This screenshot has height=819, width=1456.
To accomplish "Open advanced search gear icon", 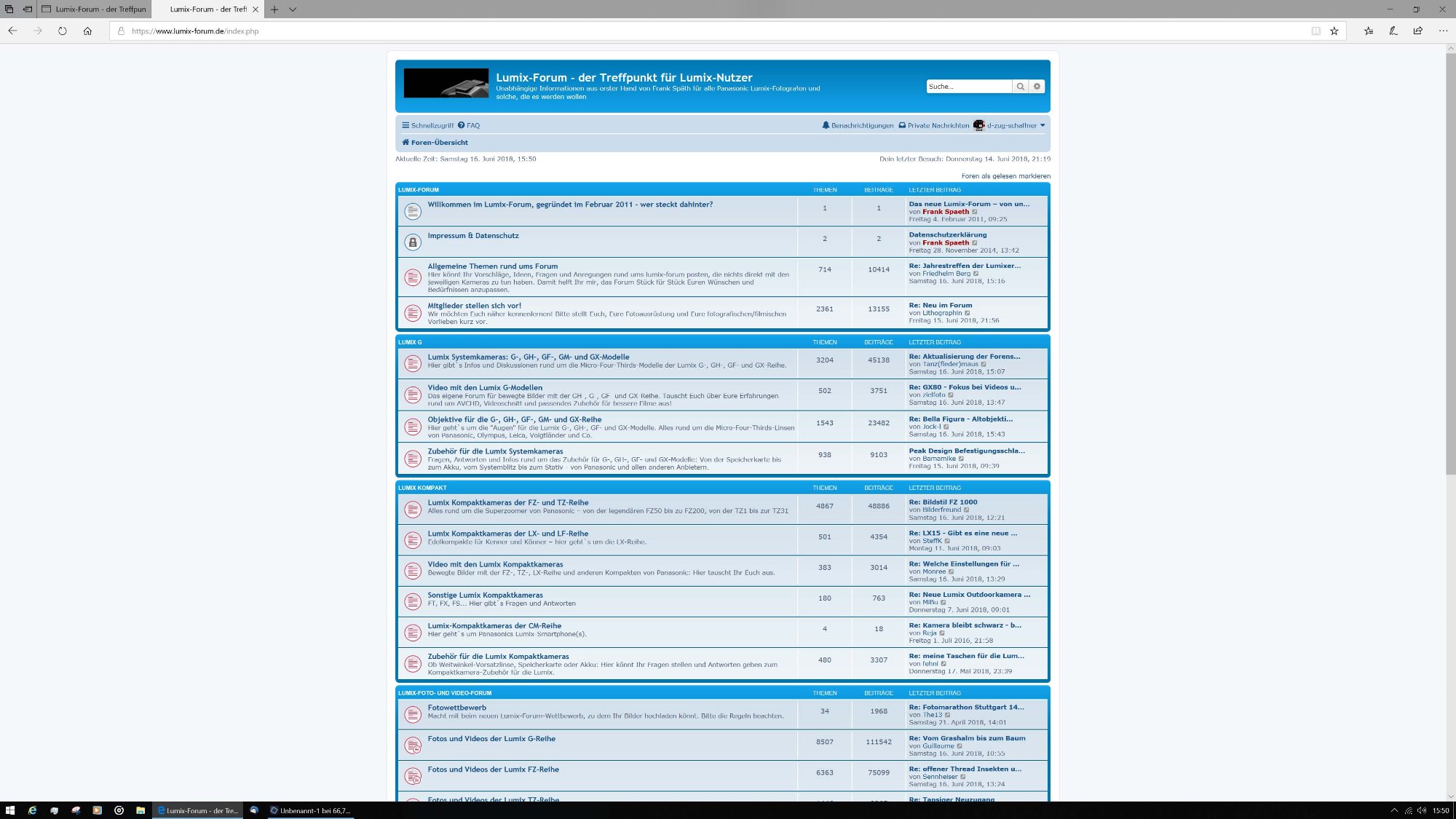I will coord(1037,87).
